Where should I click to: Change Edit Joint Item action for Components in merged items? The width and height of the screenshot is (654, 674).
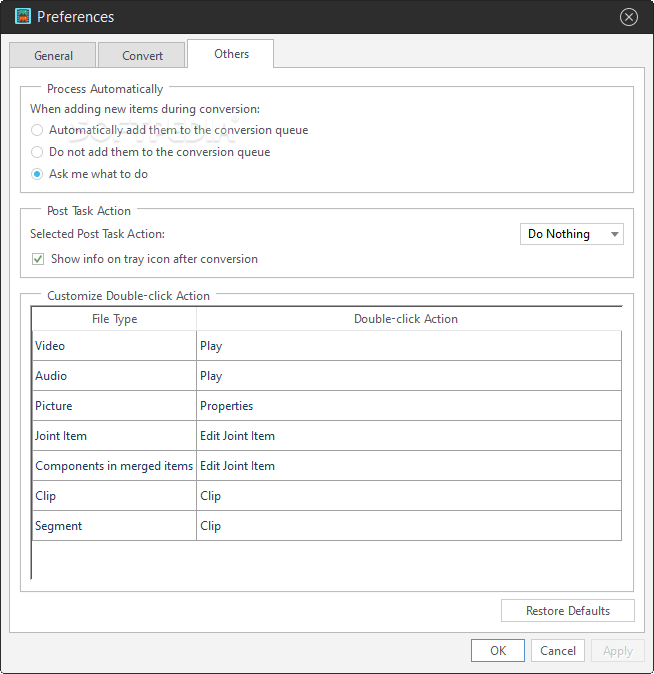pos(409,466)
